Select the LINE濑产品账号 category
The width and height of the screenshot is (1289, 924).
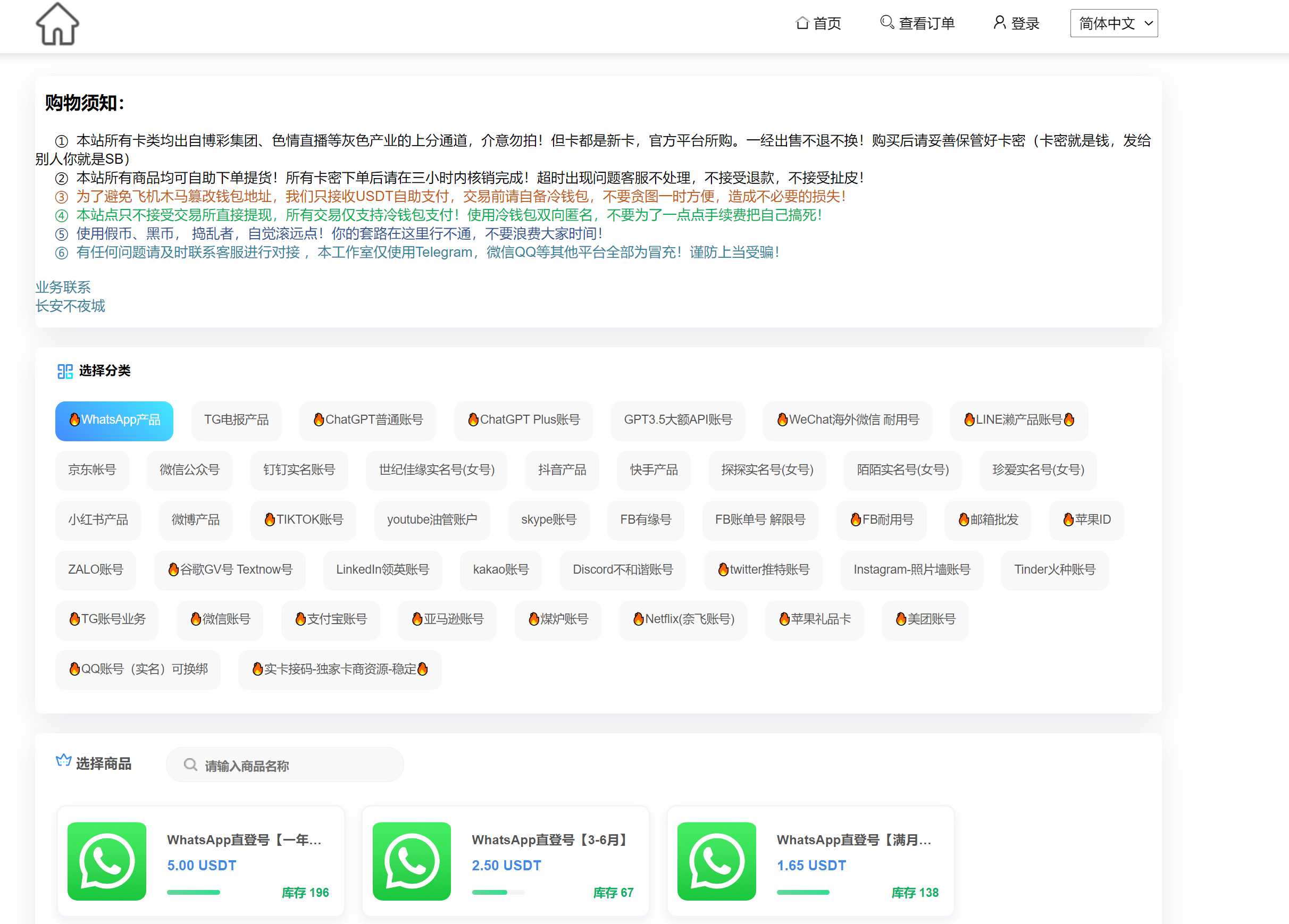pyautogui.click(x=1019, y=421)
